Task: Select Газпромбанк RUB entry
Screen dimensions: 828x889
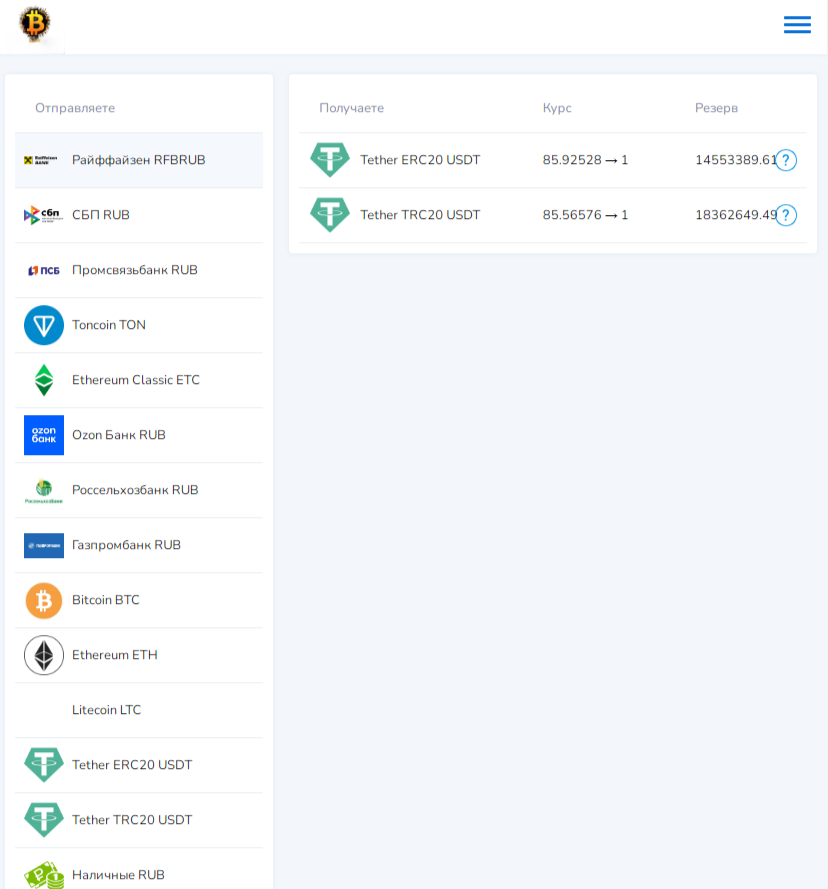Action: click(139, 545)
